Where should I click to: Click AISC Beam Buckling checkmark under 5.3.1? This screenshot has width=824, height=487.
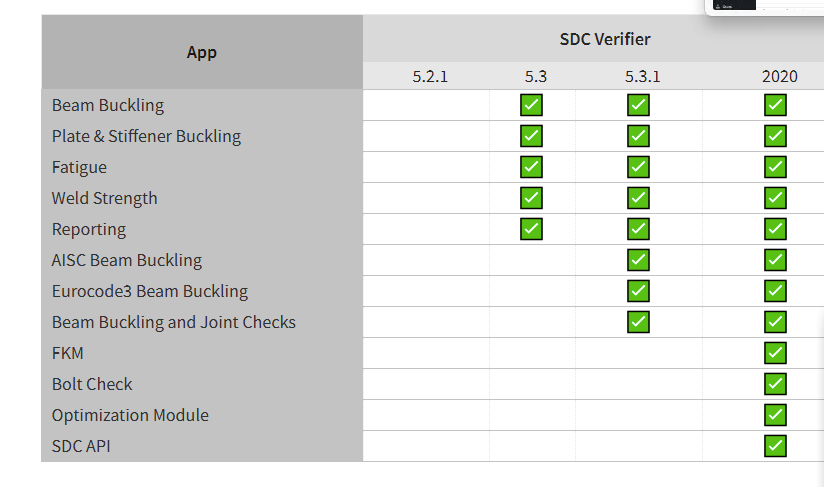pos(638,260)
